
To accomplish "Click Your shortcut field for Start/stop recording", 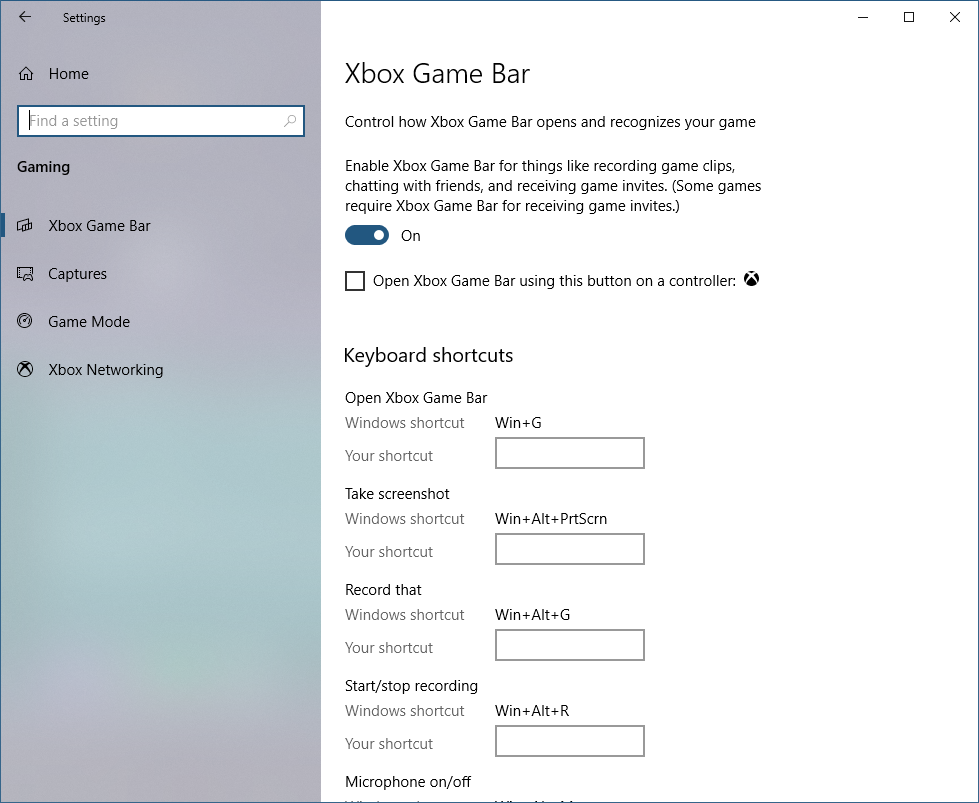I will point(569,741).
